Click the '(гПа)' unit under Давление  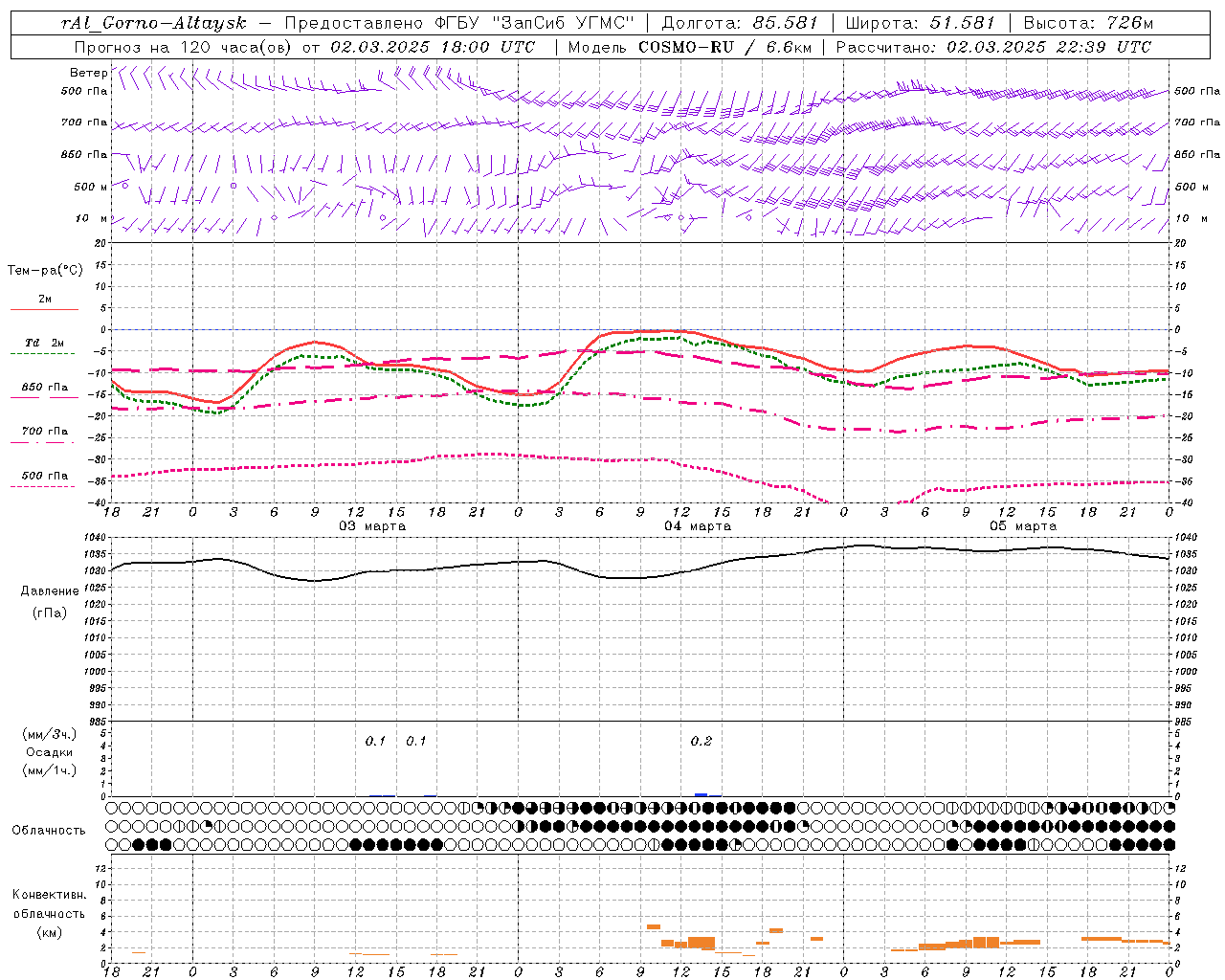tap(50, 612)
